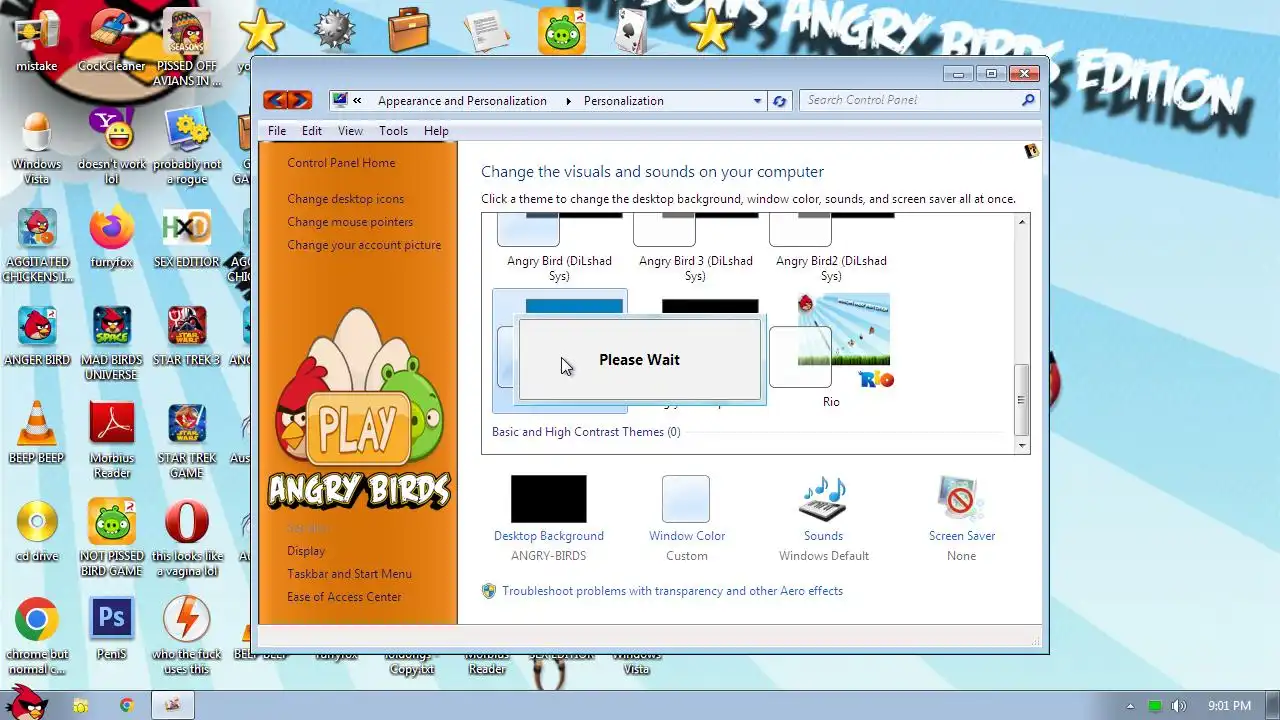Open the View menu
1280x720 pixels.
coord(350,131)
